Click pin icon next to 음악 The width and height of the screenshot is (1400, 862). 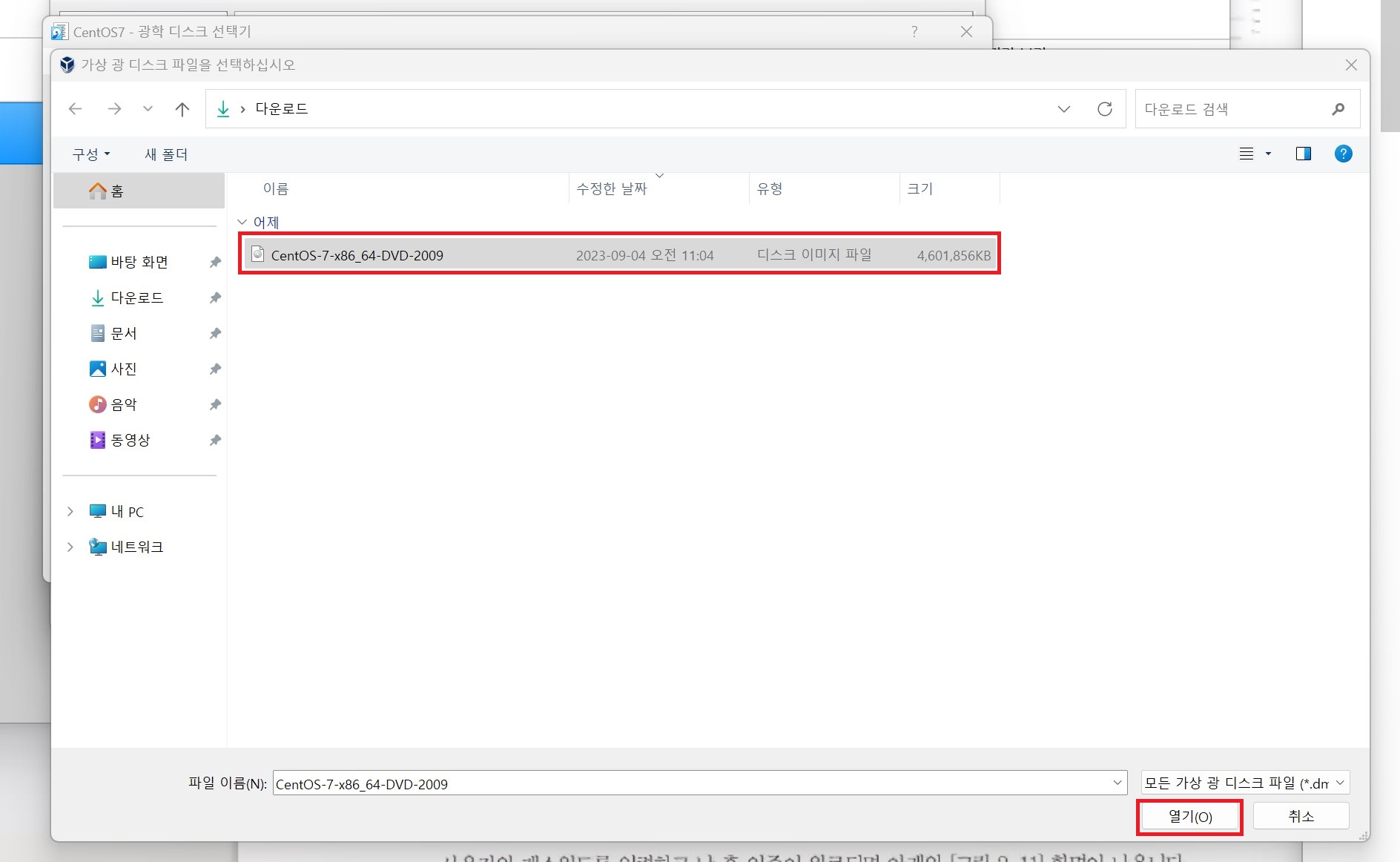pyautogui.click(x=215, y=404)
